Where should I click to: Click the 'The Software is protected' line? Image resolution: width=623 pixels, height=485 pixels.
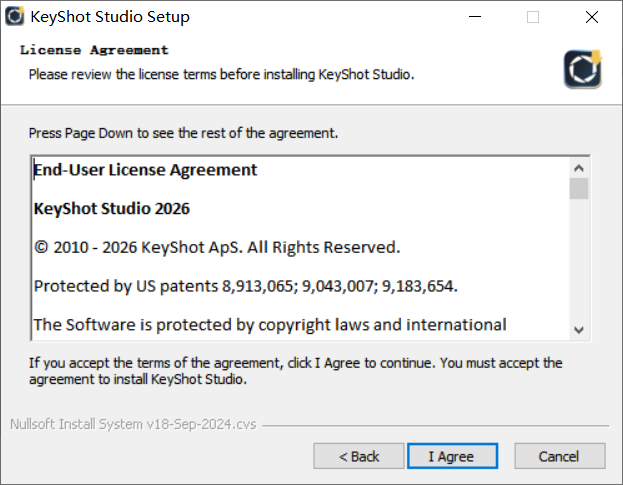coord(270,325)
